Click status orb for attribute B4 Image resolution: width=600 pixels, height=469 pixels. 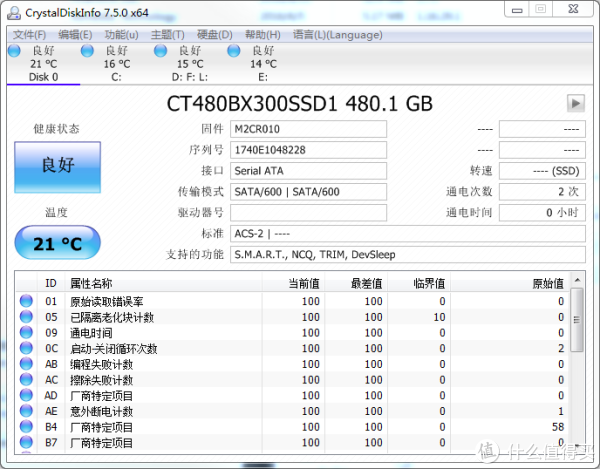coord(26,427)
